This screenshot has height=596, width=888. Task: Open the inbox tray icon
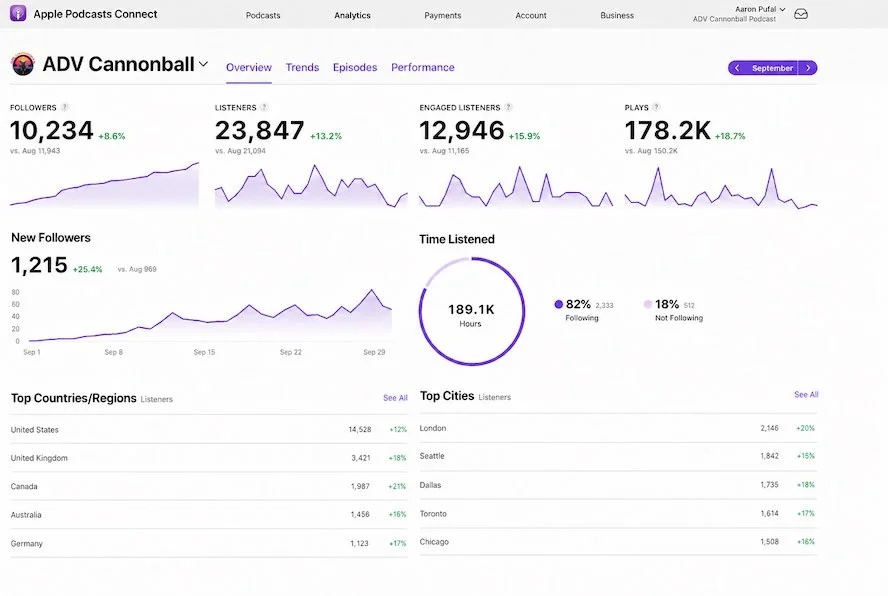coord(801,14)
